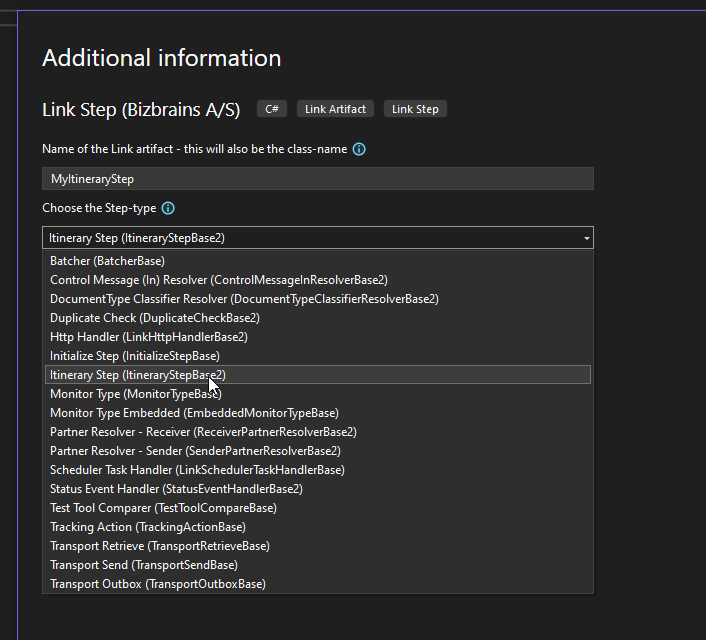Choose Tracking Action (TrackingActionBase)
Image resolution: width=706 pixels, height=640 pixels.
click(x=148, y=527)
